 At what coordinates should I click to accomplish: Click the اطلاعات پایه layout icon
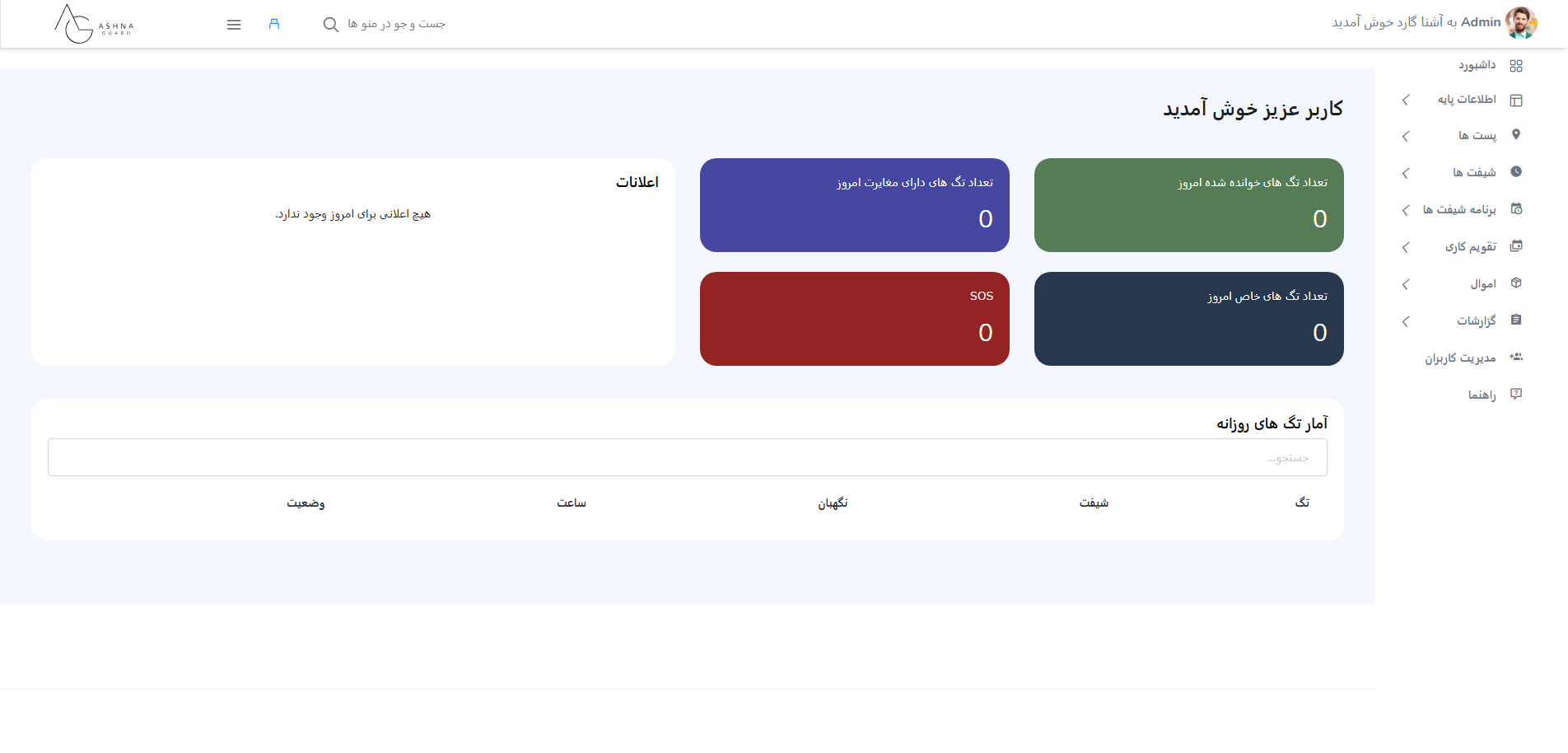click(x=1516, y=101)
